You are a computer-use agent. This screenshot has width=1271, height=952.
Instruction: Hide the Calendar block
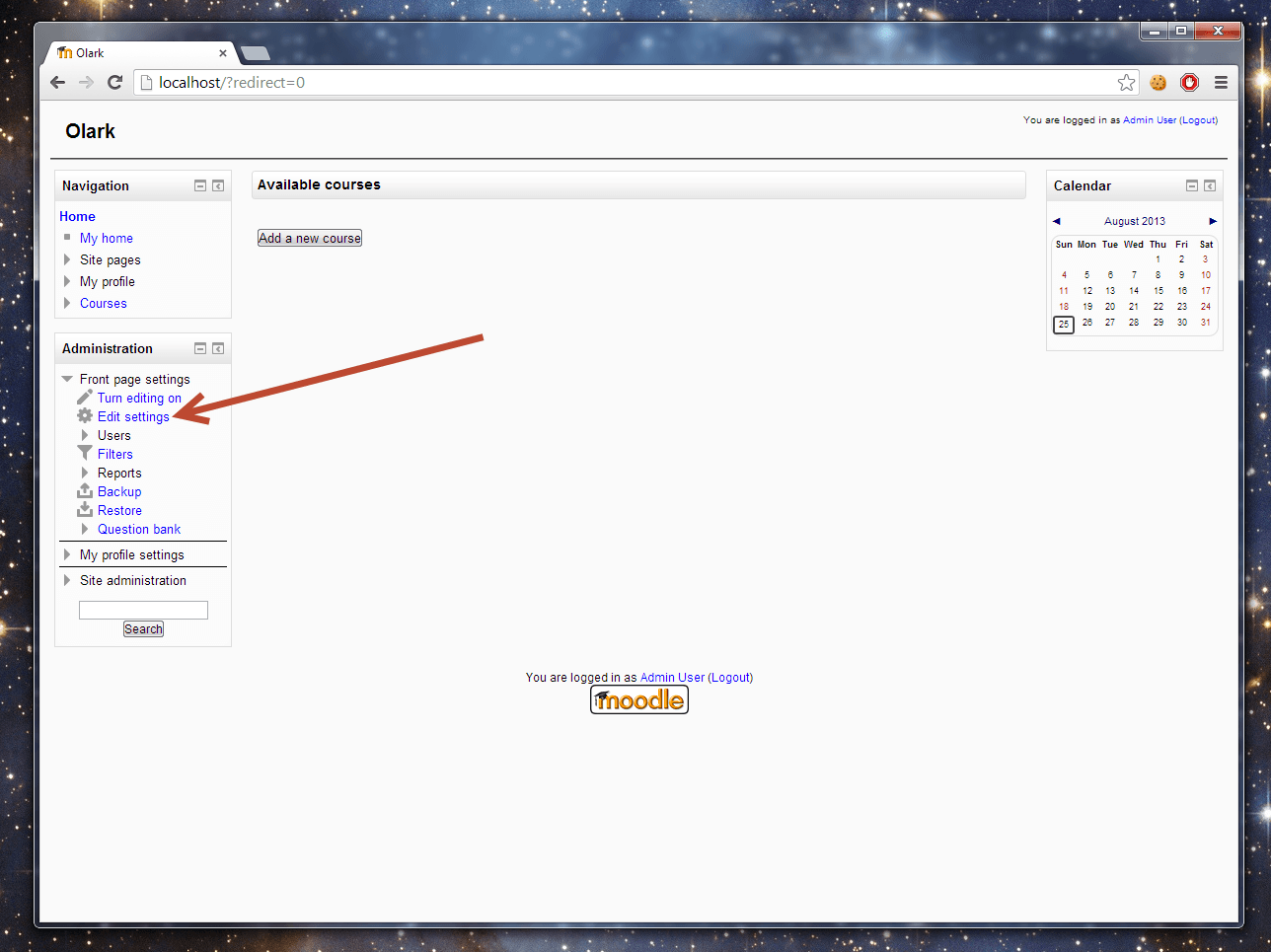click(1192, 185)
